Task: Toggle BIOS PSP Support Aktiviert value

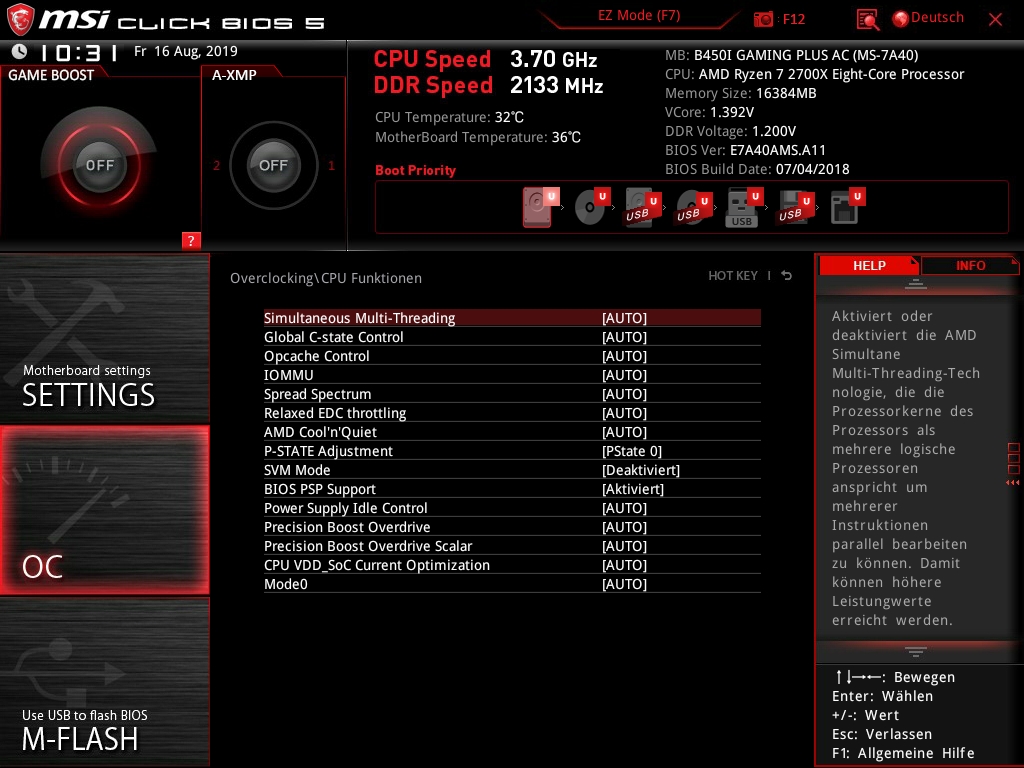Action: pos(633,489)
